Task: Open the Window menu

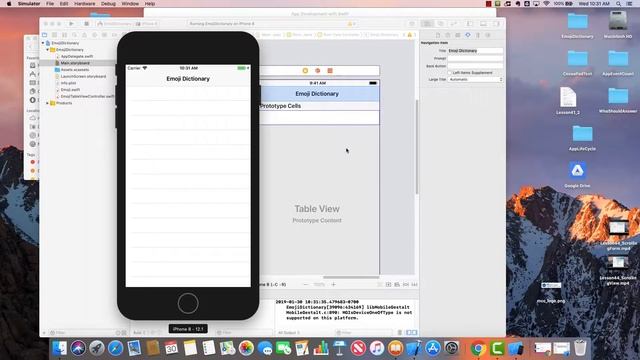Action: (130, 4)
